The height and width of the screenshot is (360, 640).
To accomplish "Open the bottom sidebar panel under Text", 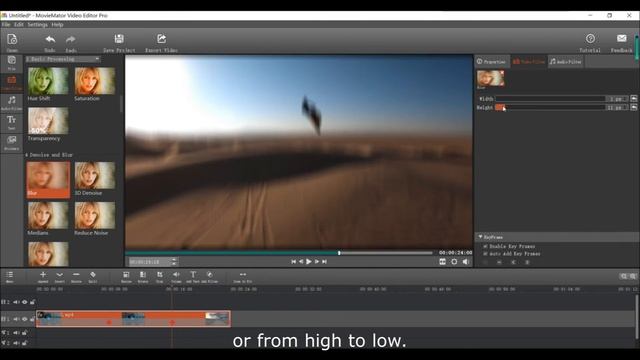I will (x=11, y=142).
